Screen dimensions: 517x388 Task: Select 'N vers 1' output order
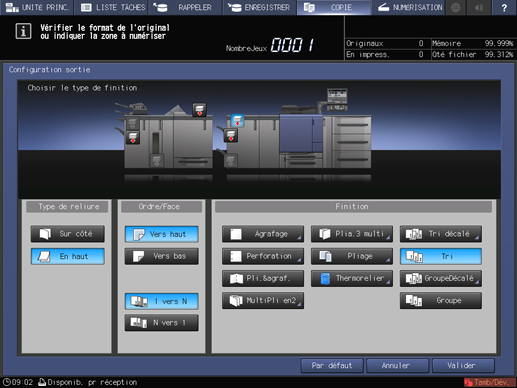(x=162, y=323)
